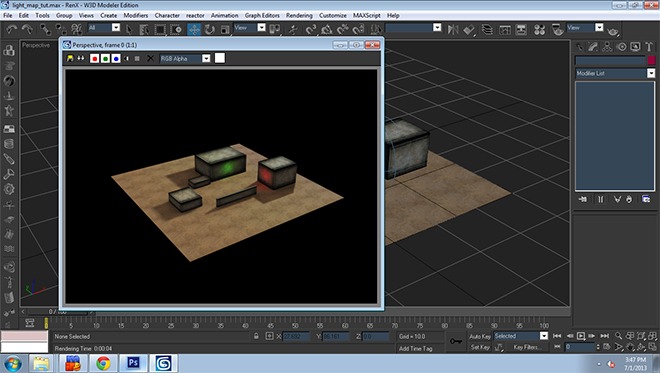Toggle red channel in render window
Image resolution: width=660 pixels, height=373 pixels.
tap(94, 59)
